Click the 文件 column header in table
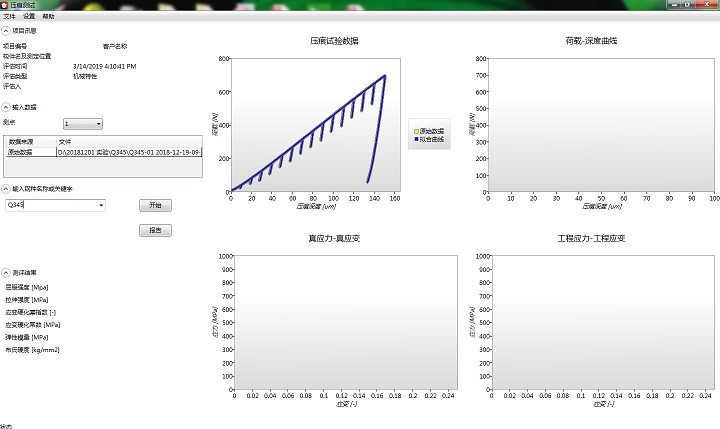Viewport: 720px width, 429px height. click(128, 142)
